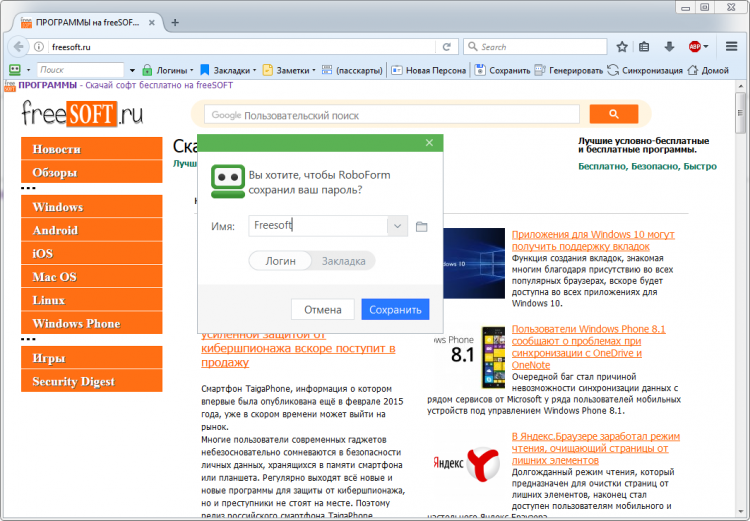Expand RoboForm toolbar search dropdown

(132, 70)
